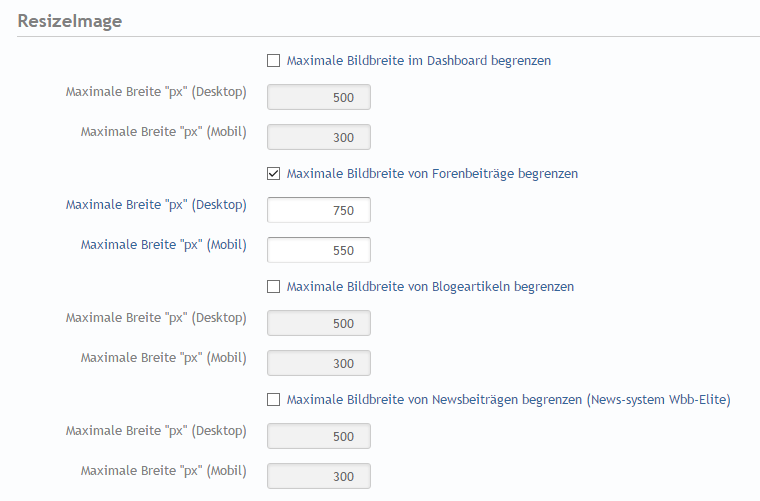Click the Mobil width label under Forenbeiträge
This screenshot has height=501, width=760.
(164, 244)
